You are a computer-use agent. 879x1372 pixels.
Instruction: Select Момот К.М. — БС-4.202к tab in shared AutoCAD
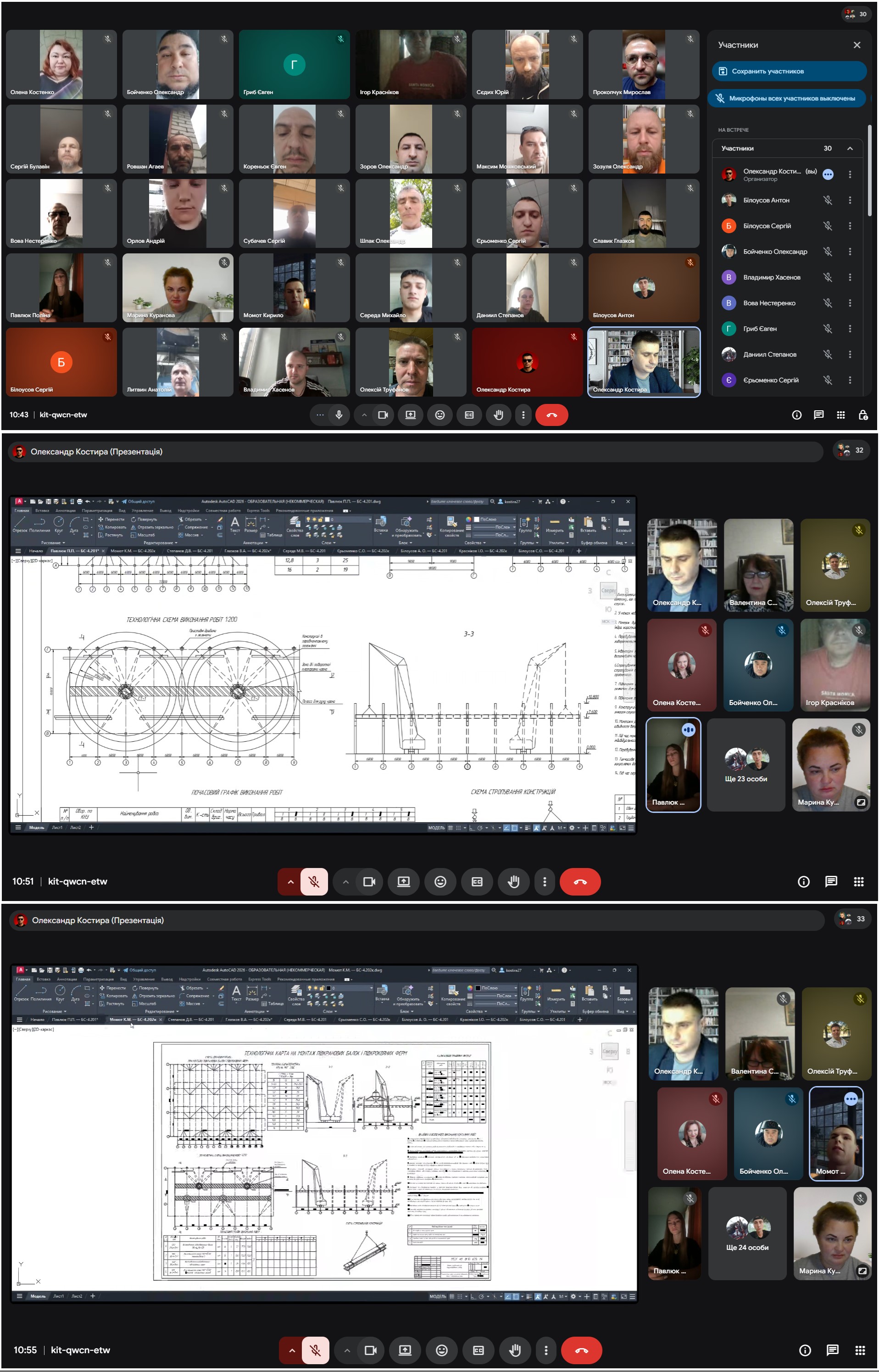click(135, 1020)
